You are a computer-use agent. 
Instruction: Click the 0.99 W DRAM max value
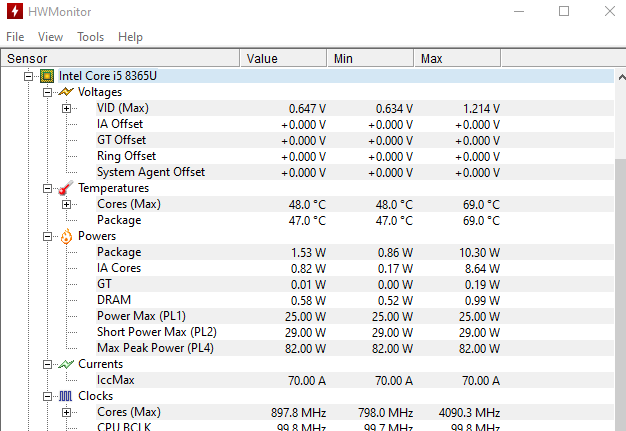pos(482,301)
